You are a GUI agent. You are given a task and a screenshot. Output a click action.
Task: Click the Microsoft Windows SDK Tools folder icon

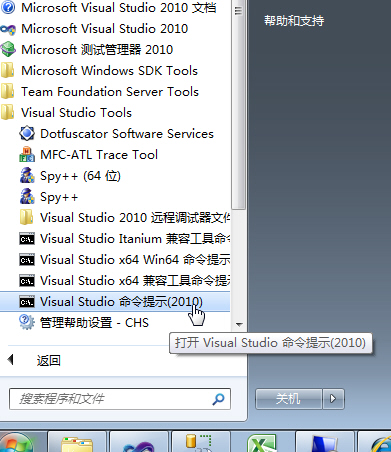coord(8,70)
